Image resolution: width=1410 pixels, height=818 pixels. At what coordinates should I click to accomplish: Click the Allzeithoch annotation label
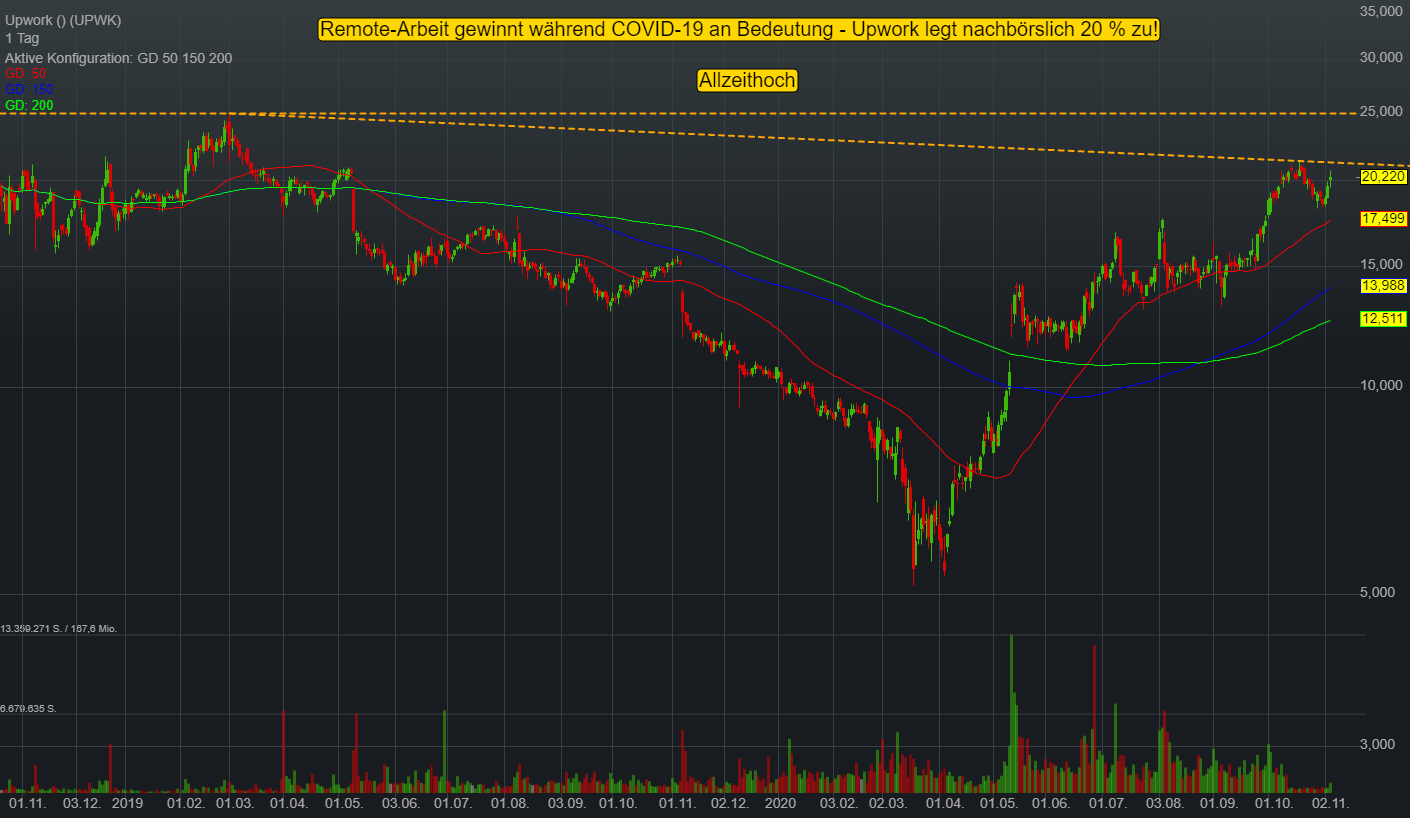click(747, 81)
